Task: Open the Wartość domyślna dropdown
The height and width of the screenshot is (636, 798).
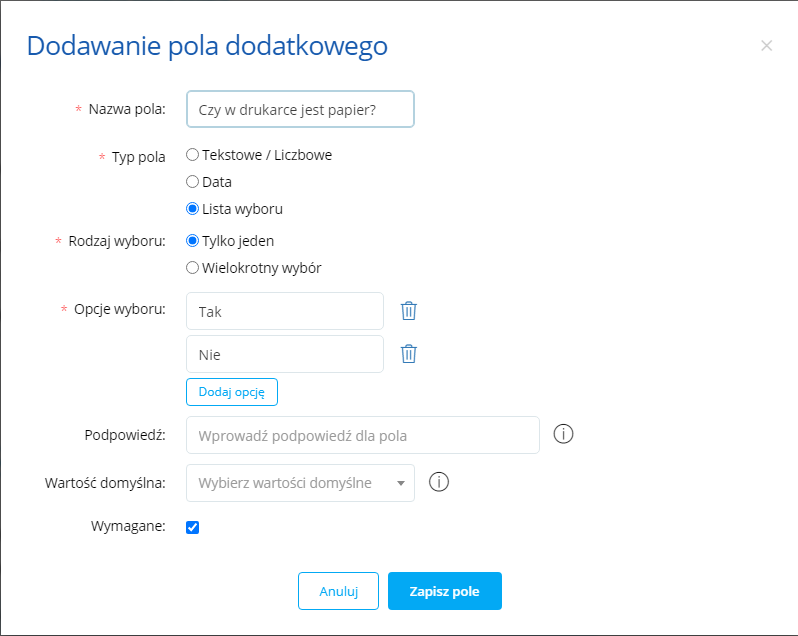Action: pyautogui.click(x=300, y=483)
